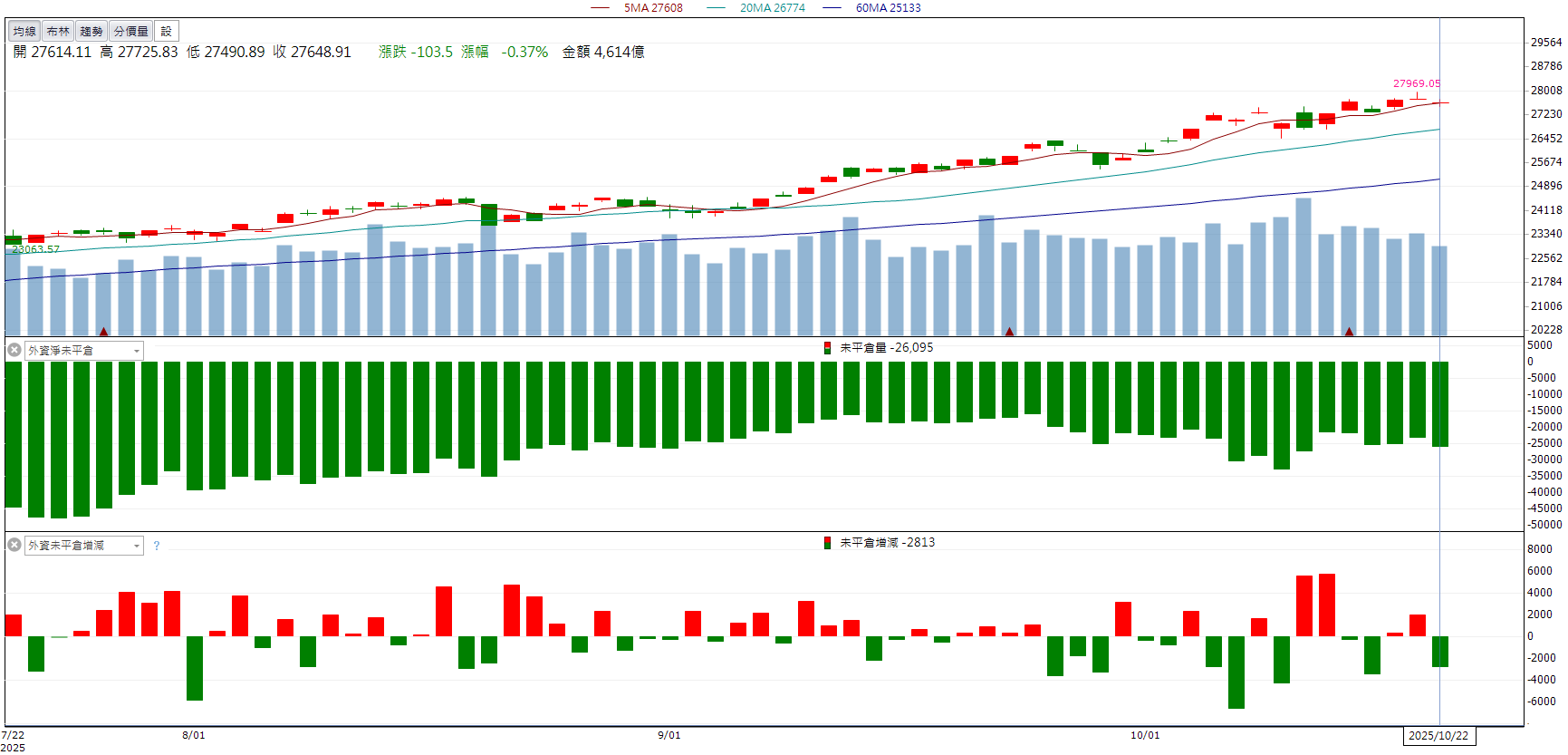Click the 29564 price axis label
Image resolution: width=1568 pixels, height=755 pixels.
1546,43
